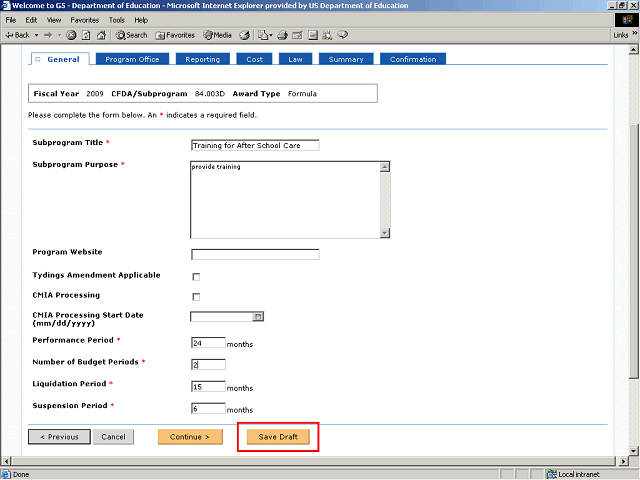Open the Mail toolbar icon

click(x=265, y=36)
